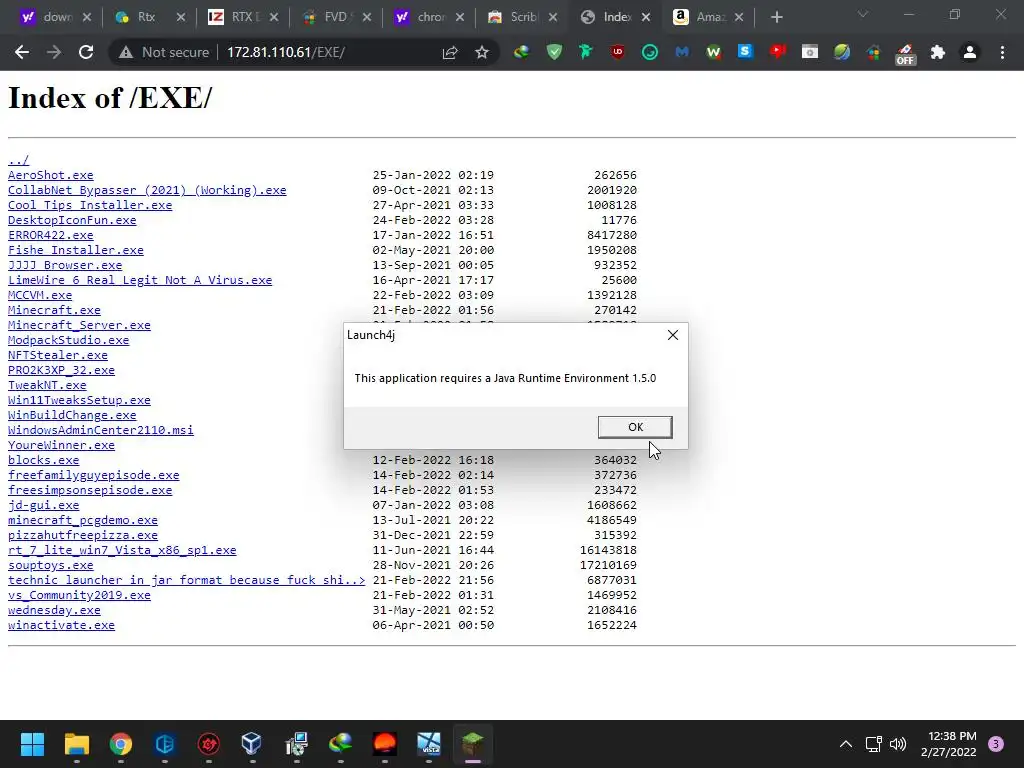Open the blue S extension icon
The image size is (1024, 768).
click(745, 52)
